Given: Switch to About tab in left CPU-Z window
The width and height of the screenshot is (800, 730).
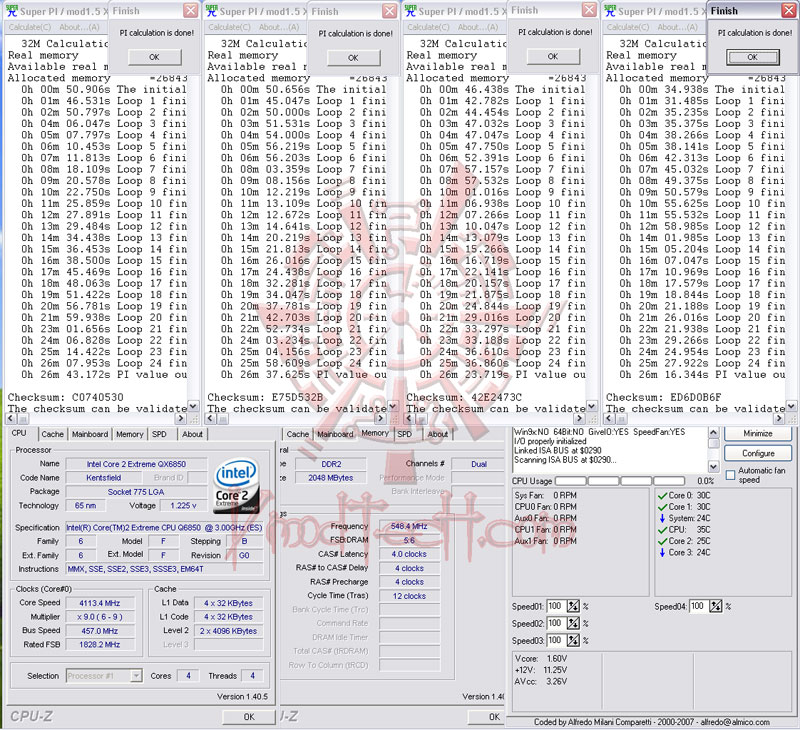Looking at the screenshot, I should click(x=192, y=434).
